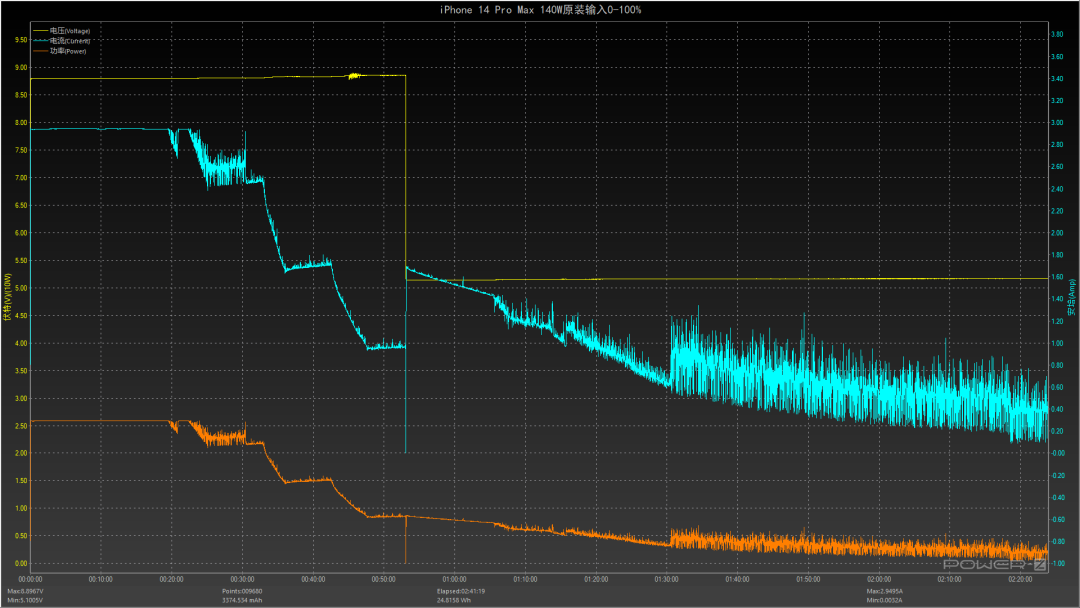Select the 电压(Voltage) legend entry
1080x608 pixels.
coord(61,31)
